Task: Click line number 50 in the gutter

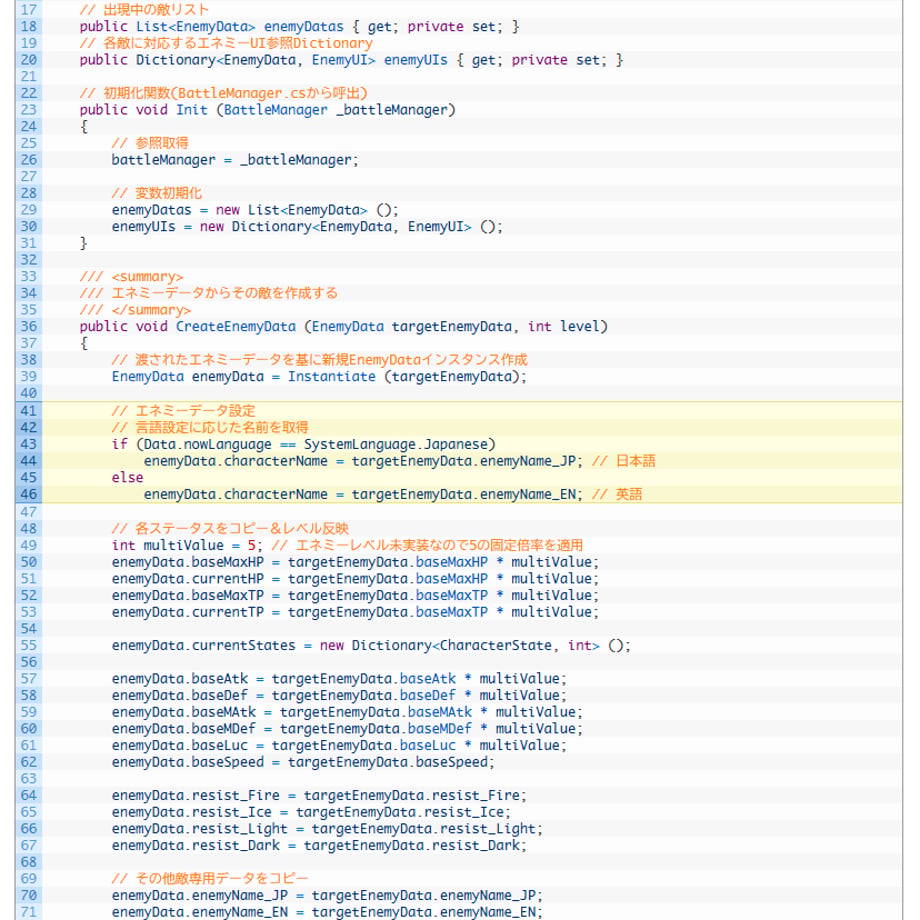Action: [28, 562]
